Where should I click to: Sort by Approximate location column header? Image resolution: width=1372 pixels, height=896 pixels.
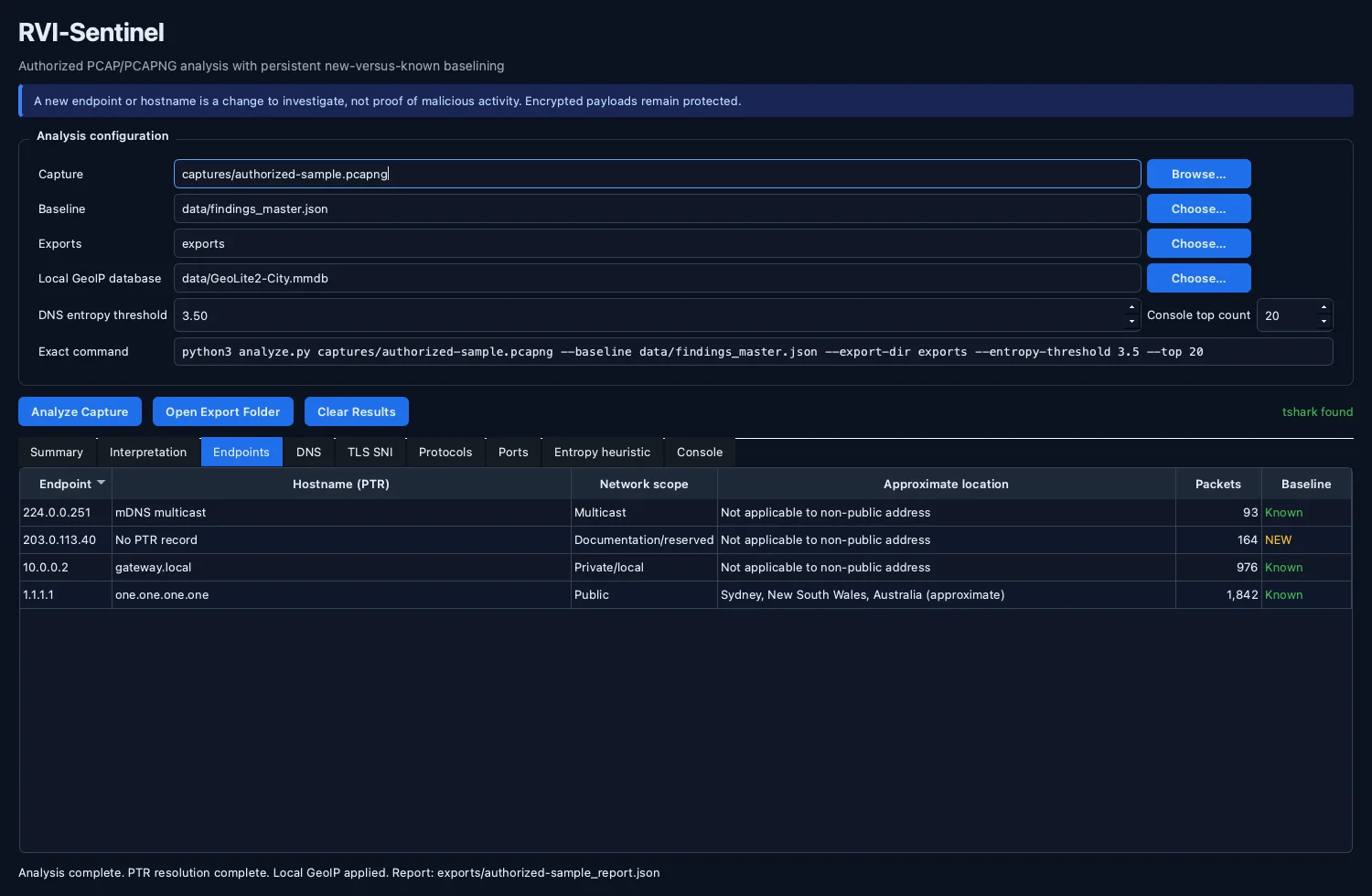pyautogui.click(x=947, y=484)
